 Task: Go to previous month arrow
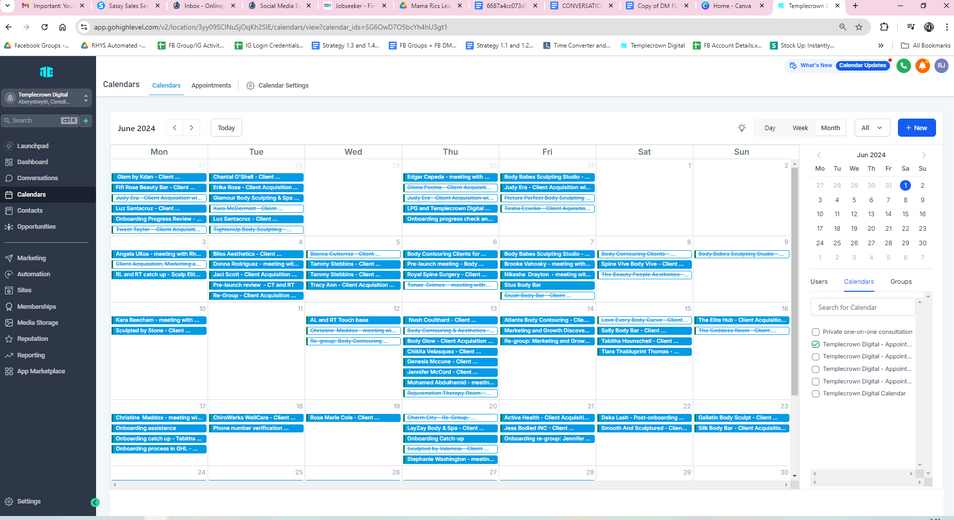click(x=175, y=128)
